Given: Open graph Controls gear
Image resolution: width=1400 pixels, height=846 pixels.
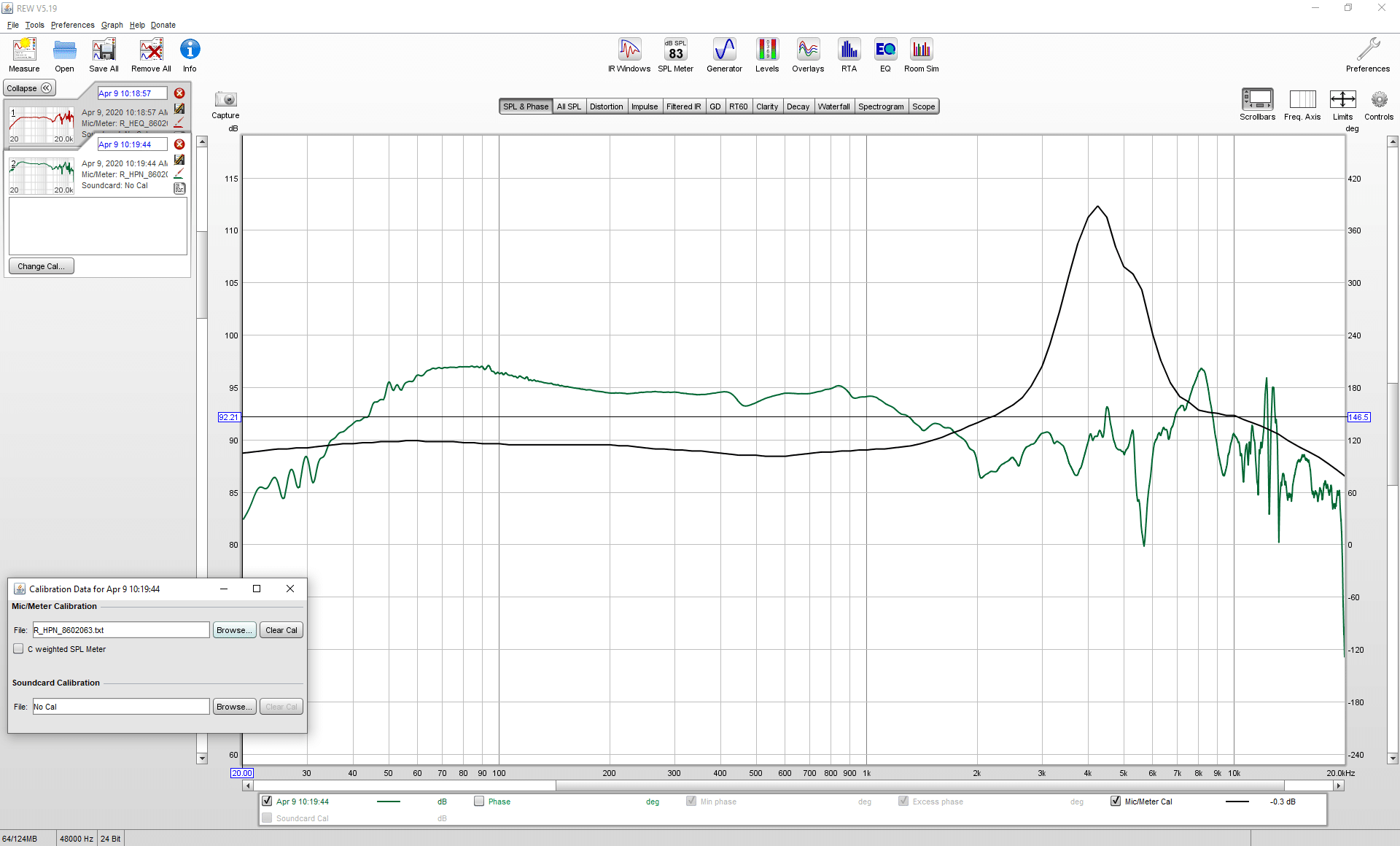Looking at the screenshot, I should tap(1378, 105).
